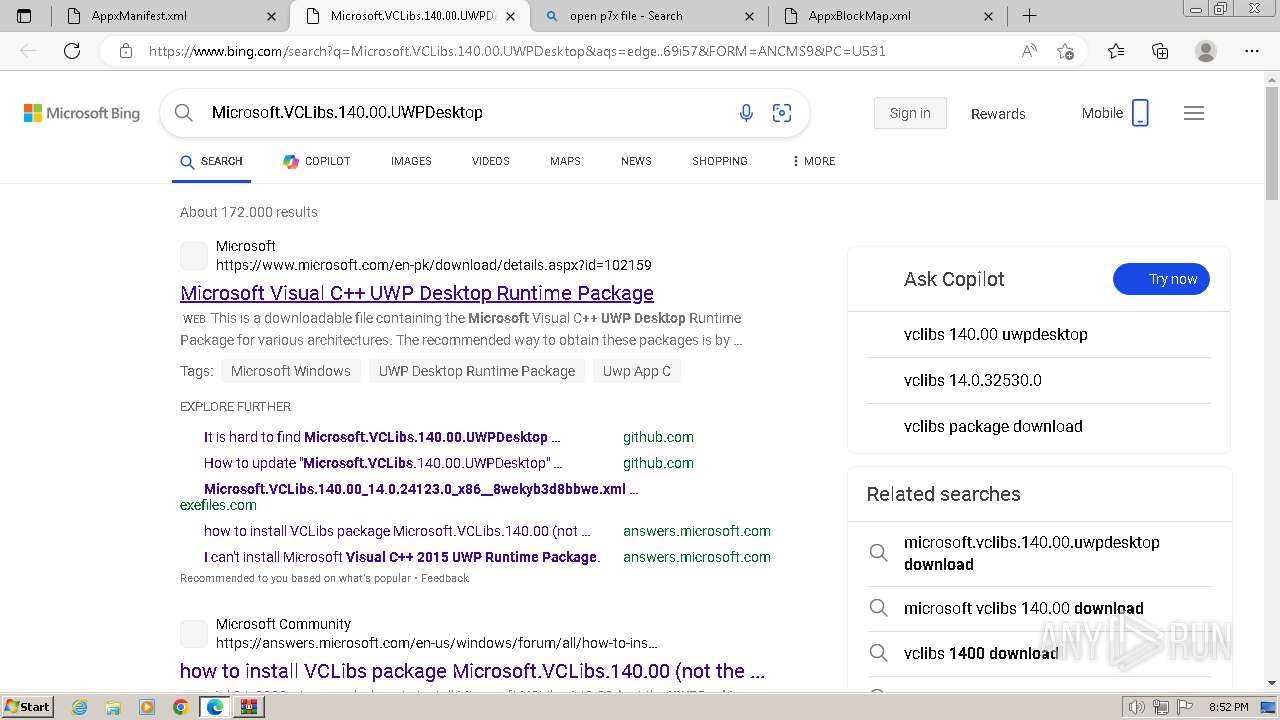
Task: Select the COPILOT search tab
Action: [x=316, y=161]
